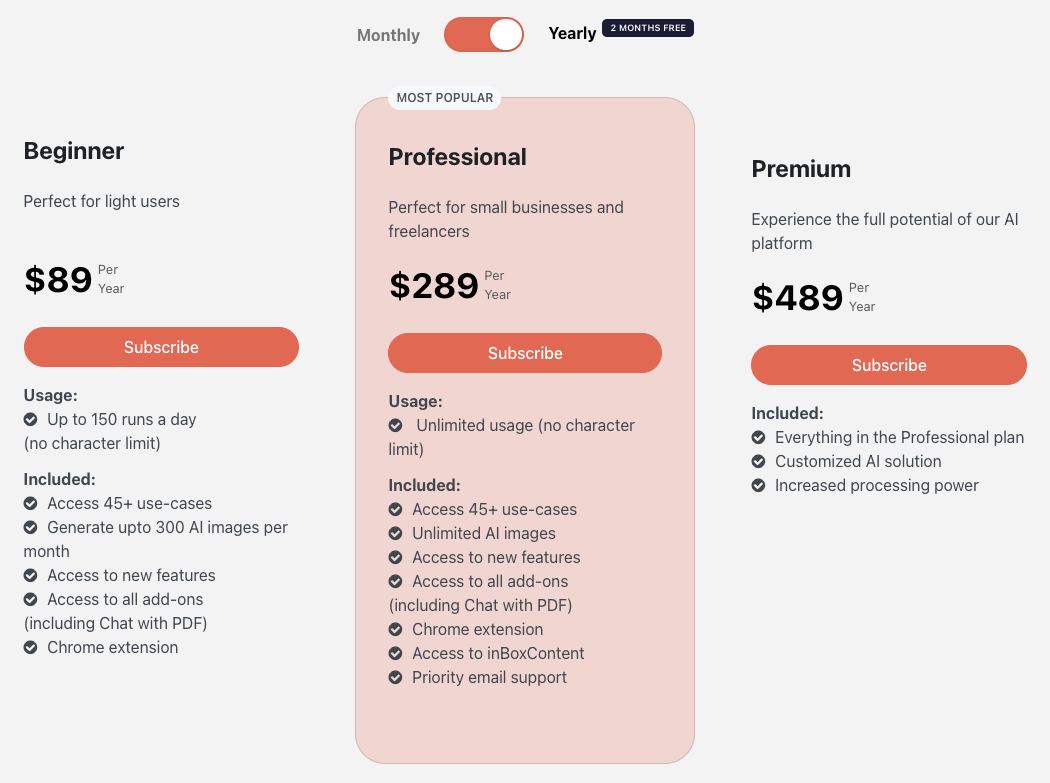1050x783 pixels.
Task: Click checkmark beside Access to inBoxContent
Action: (396, 654)
